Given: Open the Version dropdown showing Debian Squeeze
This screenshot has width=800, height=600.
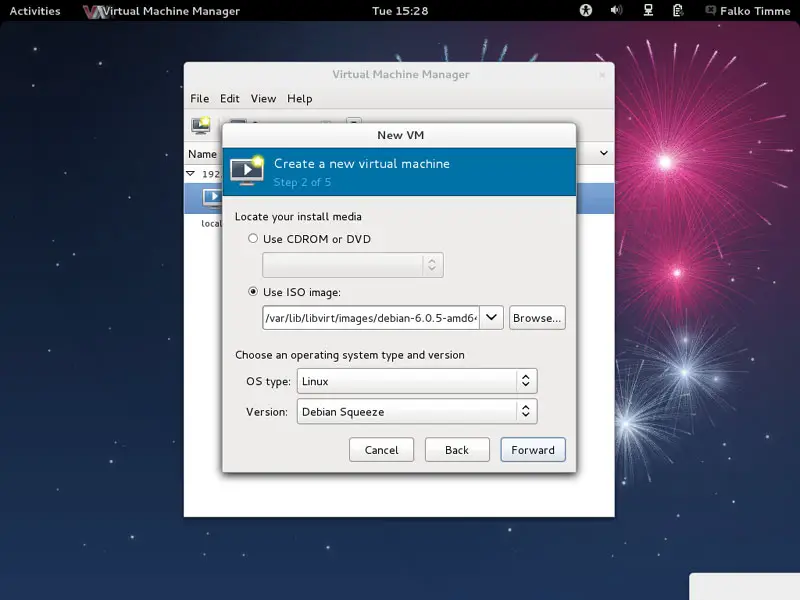Looking at the screenshot, I should [416, 411].
